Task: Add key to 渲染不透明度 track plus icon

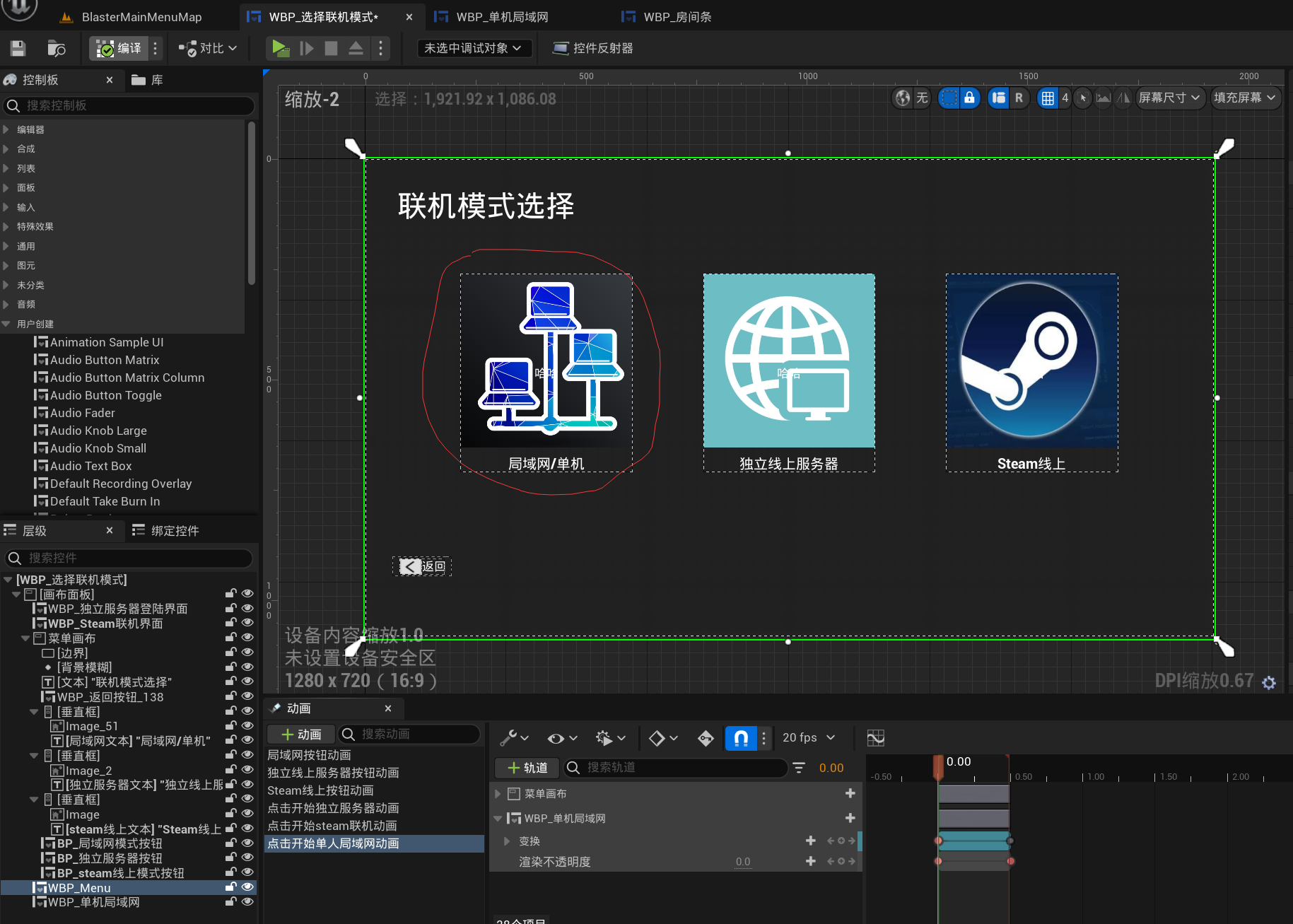Action: (x=811, y=861)
